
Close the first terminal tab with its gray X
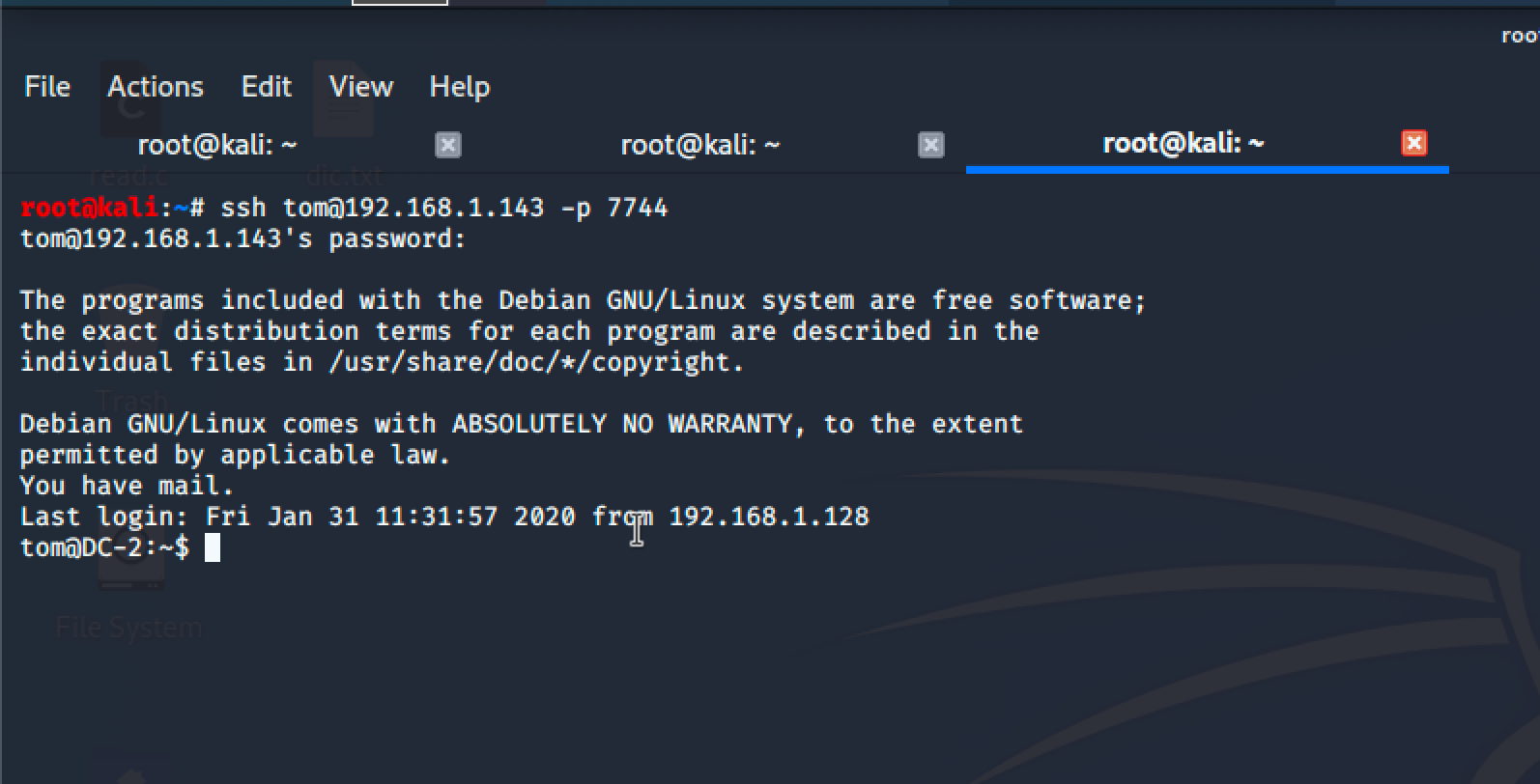pos(447,145)
